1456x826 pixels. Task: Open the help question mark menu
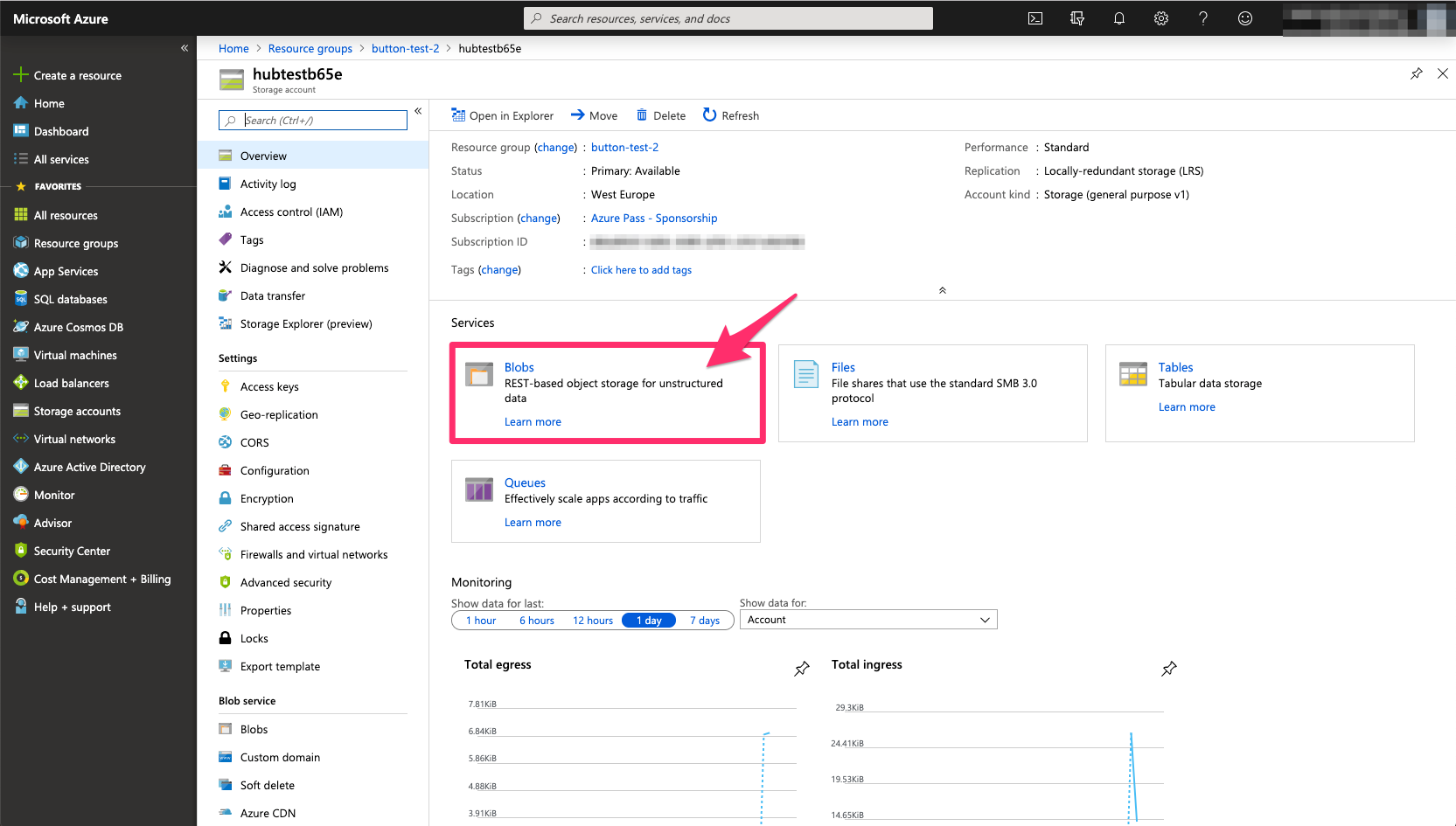pyautogui.click(x=1203, y=18)
